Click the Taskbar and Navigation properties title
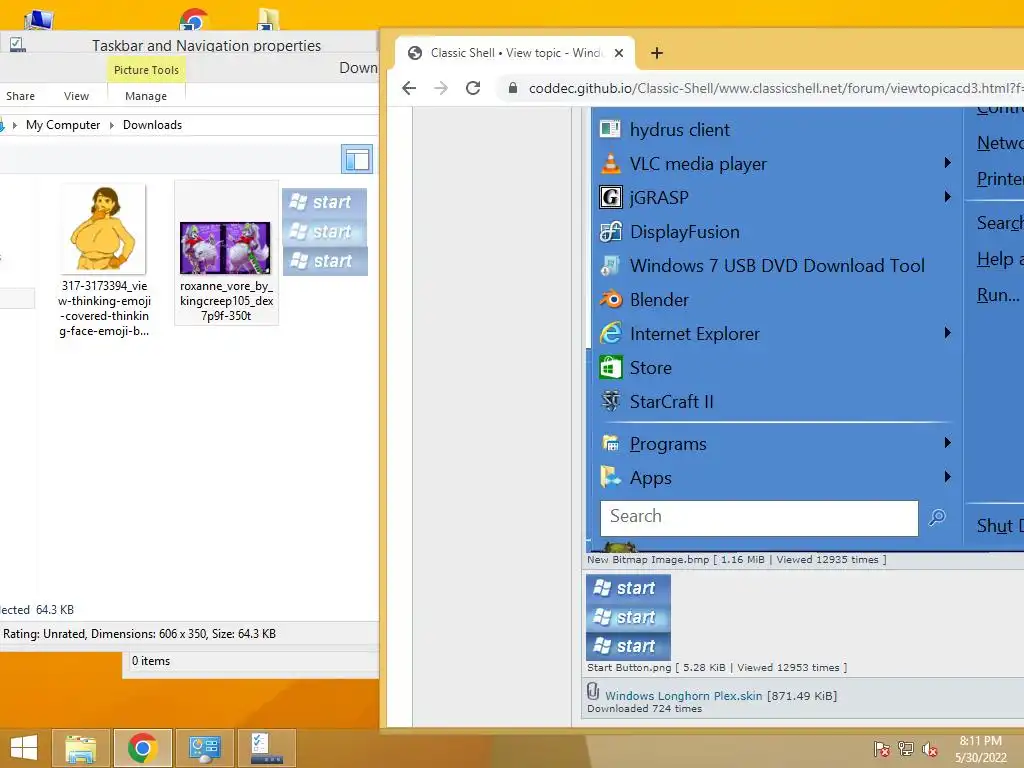Viewport: 1024px width, 768px height. 206,46
